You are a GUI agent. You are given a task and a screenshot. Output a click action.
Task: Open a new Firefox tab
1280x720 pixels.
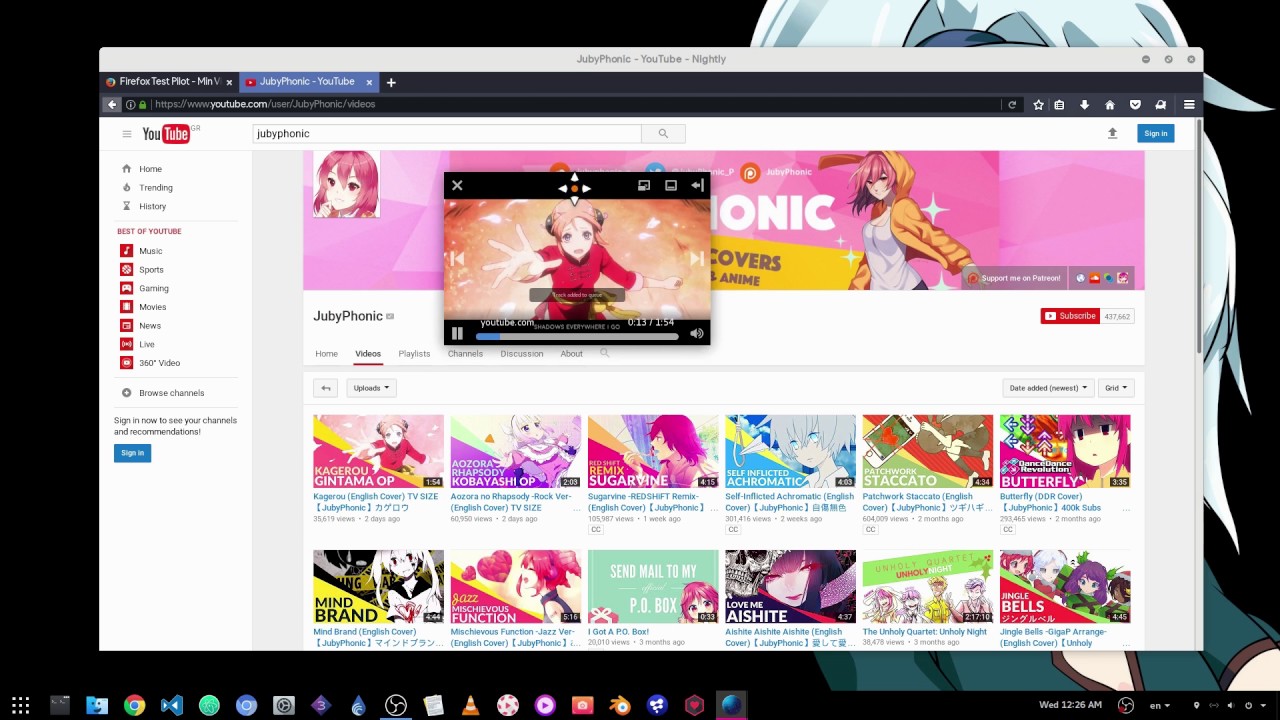click(391, 82)
